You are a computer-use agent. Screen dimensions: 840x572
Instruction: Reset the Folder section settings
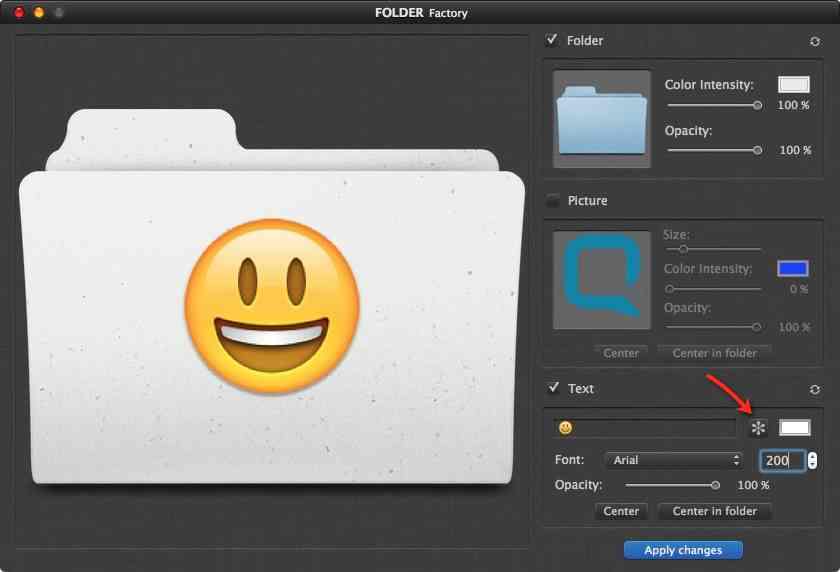click(x=815, y=41)
